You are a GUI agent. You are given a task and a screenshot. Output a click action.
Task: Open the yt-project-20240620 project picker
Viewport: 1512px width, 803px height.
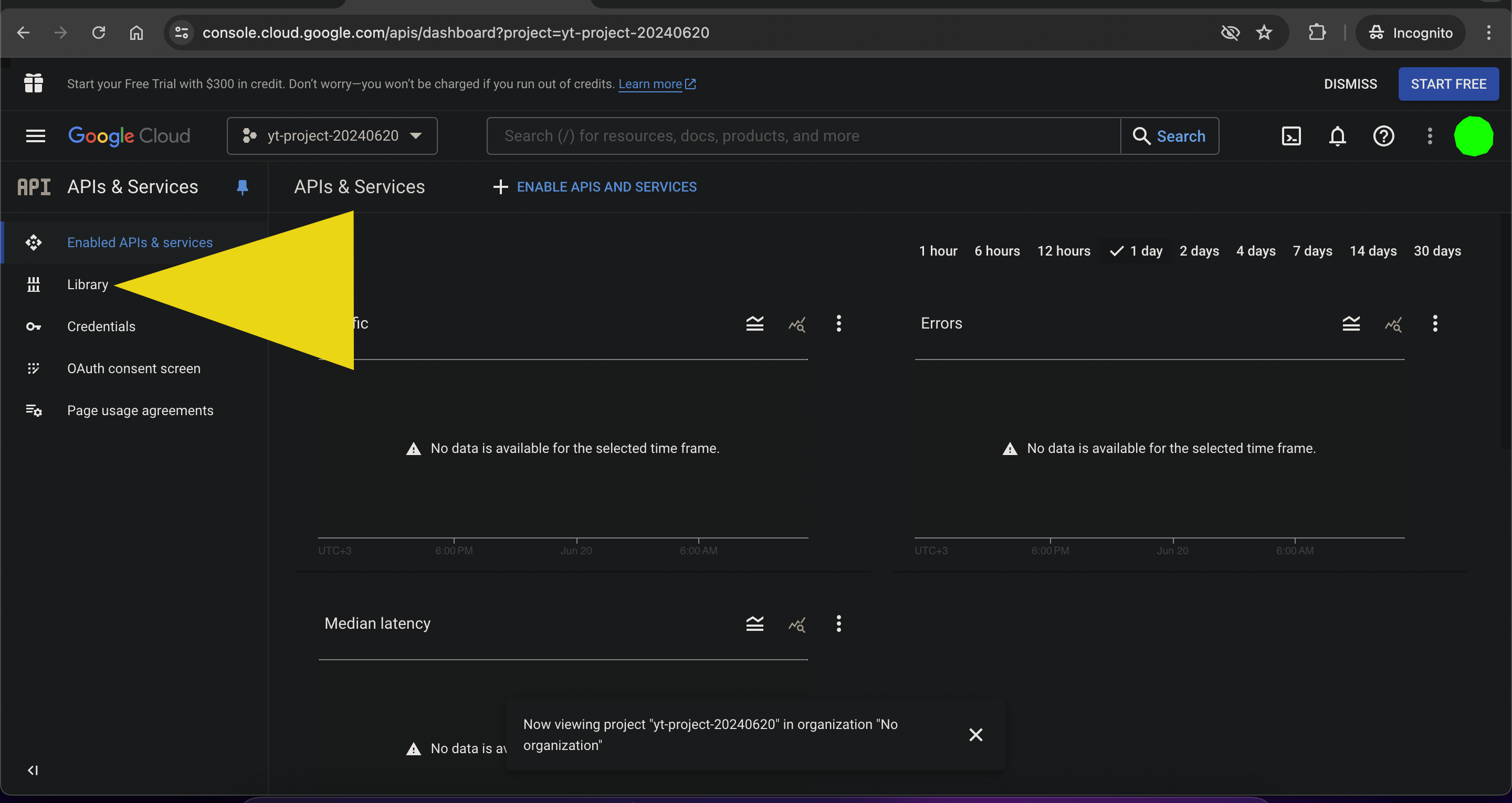click(x=332, y=136)
